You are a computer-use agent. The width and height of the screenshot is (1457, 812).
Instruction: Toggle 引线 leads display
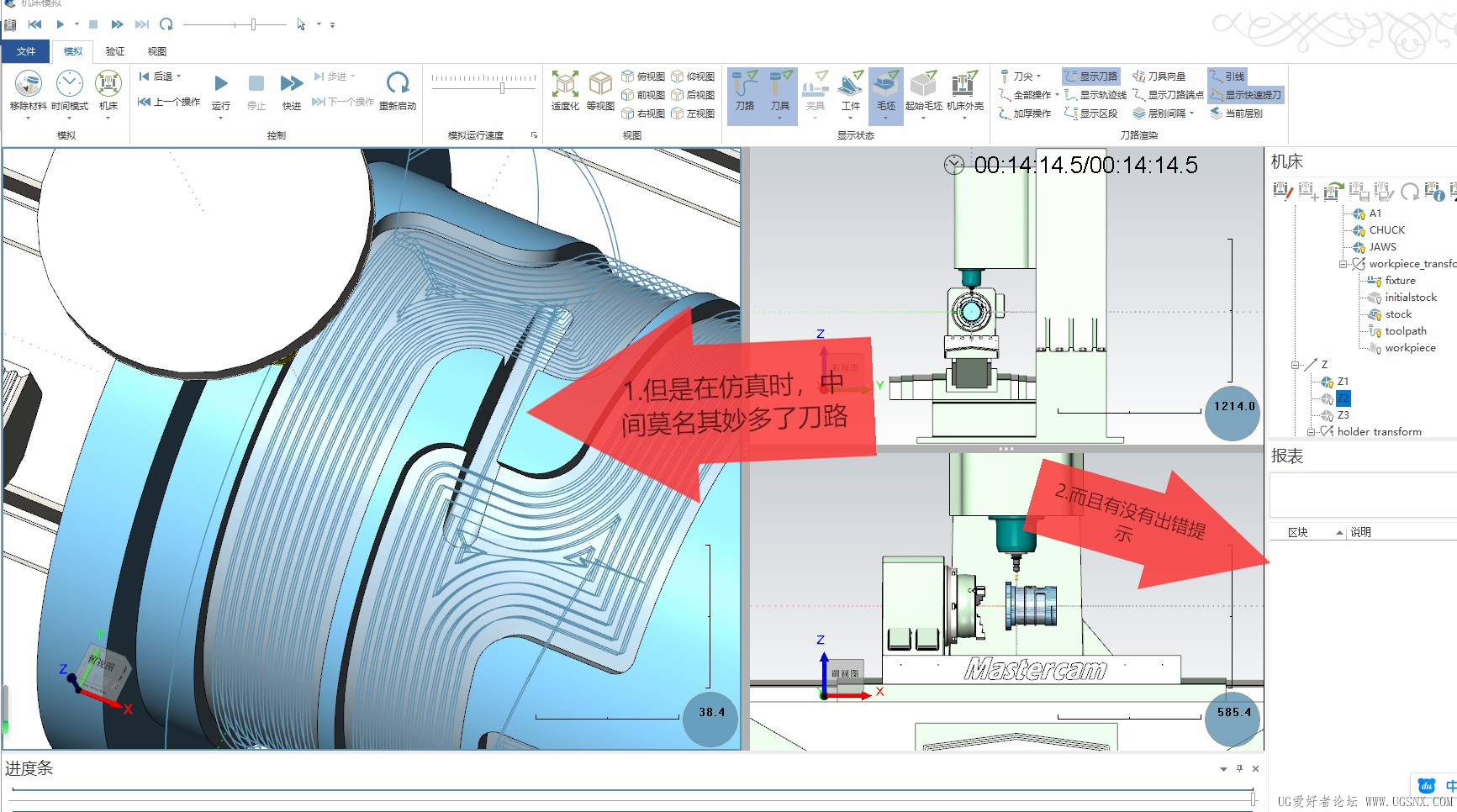(1227, 76)
